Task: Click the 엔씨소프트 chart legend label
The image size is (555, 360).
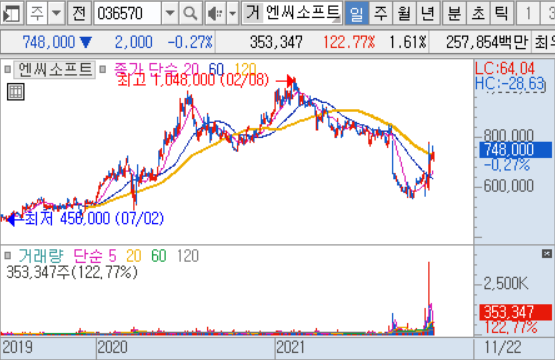Action: click(x=55, y=69)
